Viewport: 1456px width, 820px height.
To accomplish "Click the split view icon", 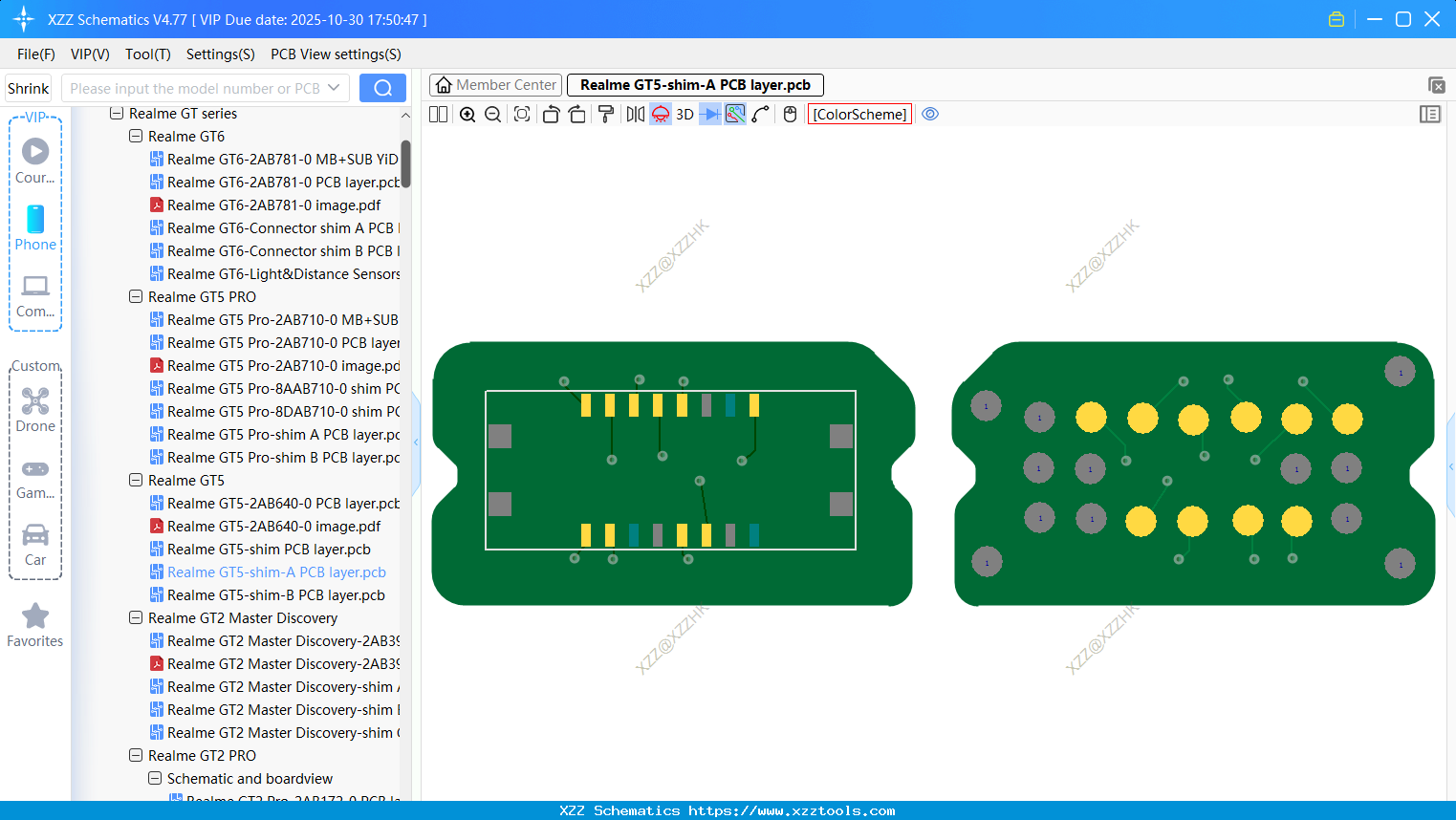I will pos(437,114).
